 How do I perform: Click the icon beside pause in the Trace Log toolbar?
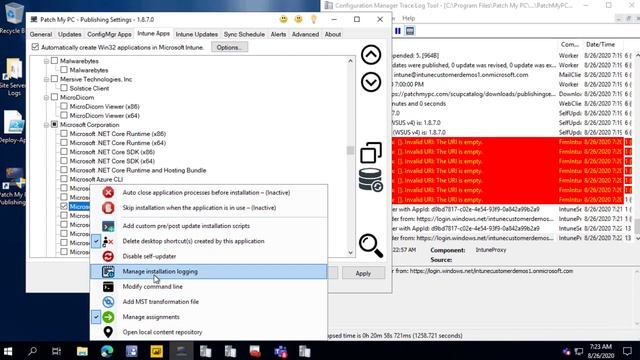(x=410, y=31)
